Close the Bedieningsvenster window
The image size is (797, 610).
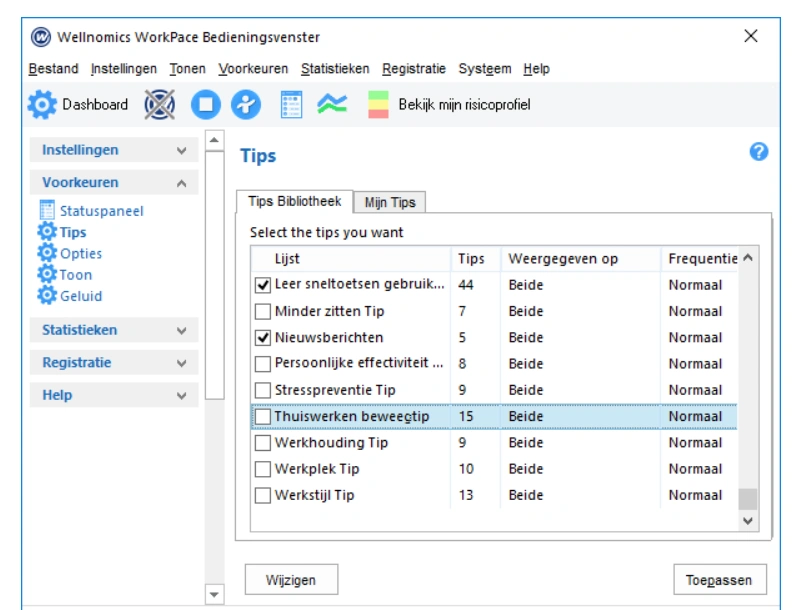point(751,36)
